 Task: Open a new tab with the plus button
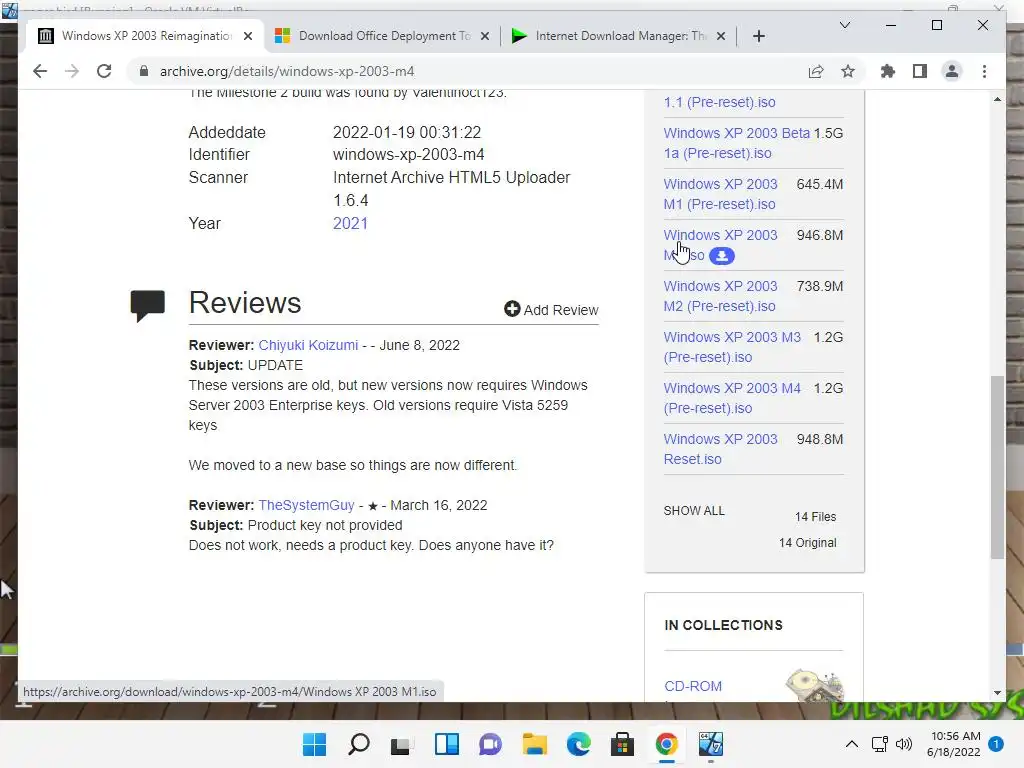coord(758,36)
